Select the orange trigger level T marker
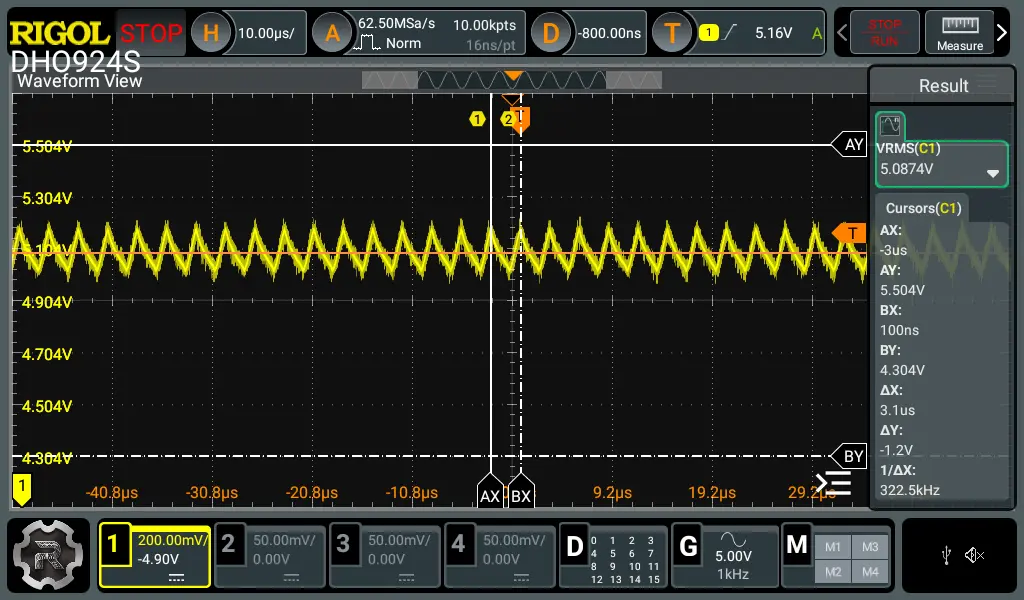 (849, 233)
